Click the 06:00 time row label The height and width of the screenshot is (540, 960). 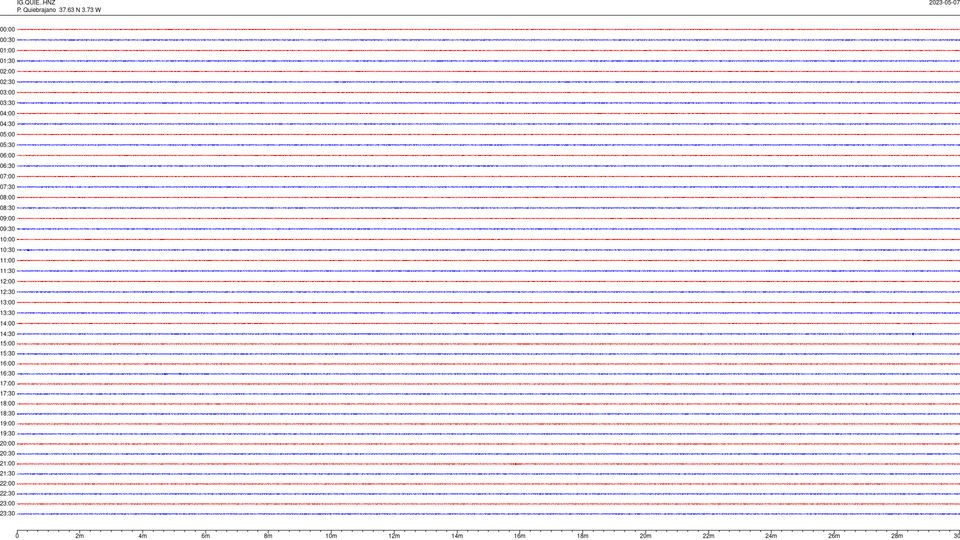[x=7, y=156]
